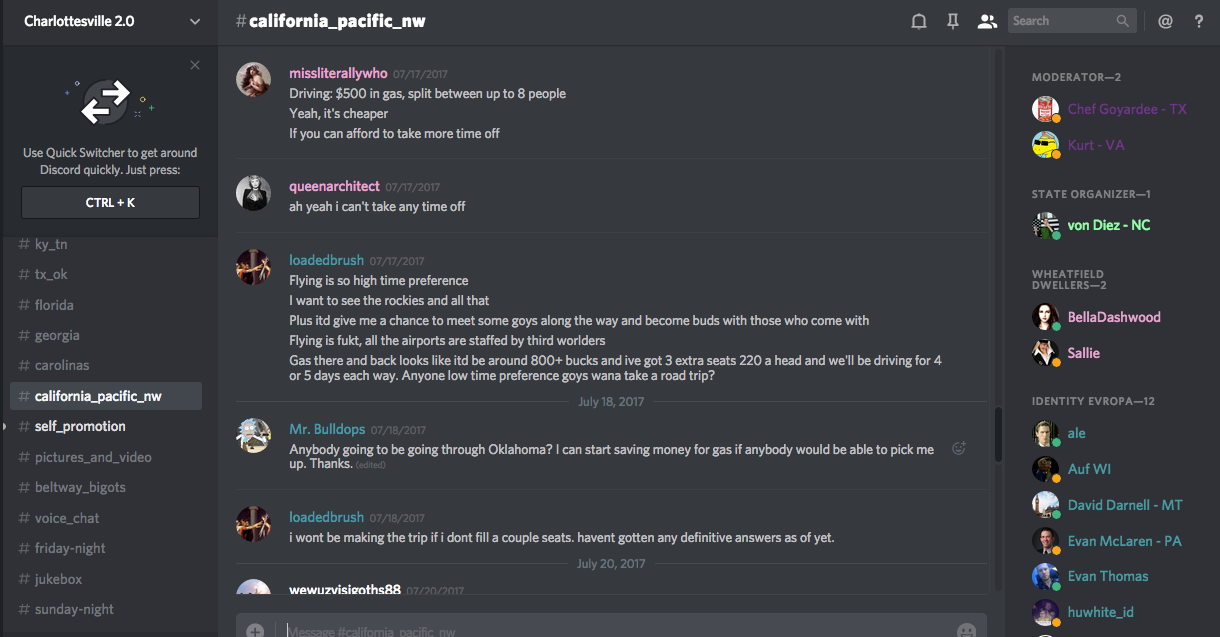Show pinned messages
Image resolution: width=1220 pixels, height=637 pixels.
[953, 21]
